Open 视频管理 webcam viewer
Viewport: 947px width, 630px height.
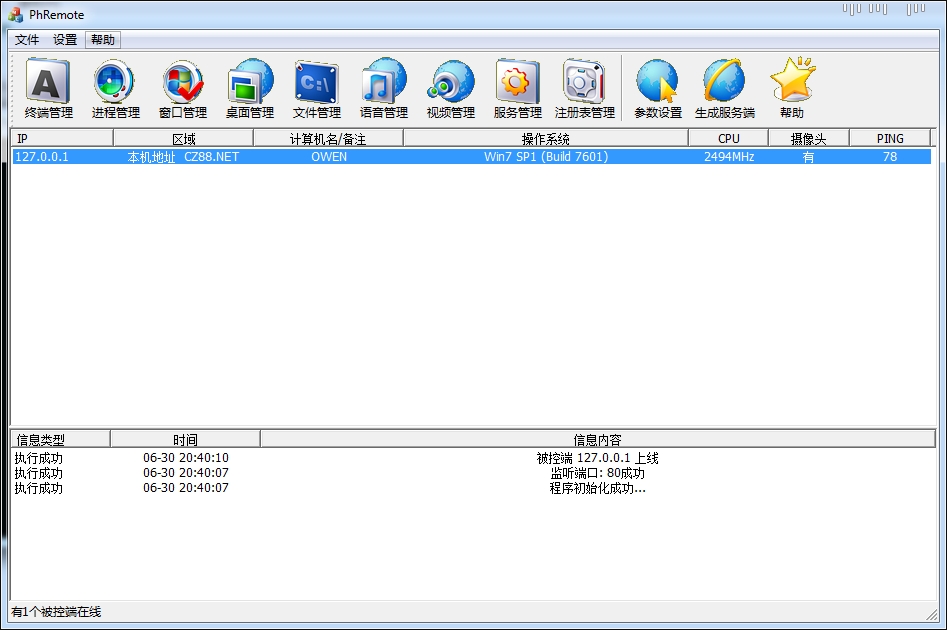pos(451,88)
